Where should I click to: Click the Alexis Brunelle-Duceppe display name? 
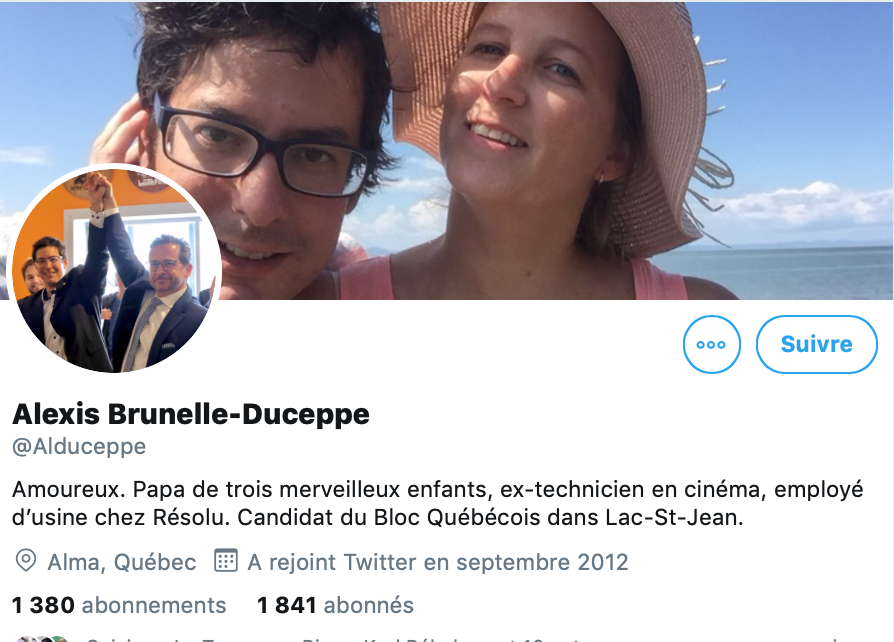(191, 414)
